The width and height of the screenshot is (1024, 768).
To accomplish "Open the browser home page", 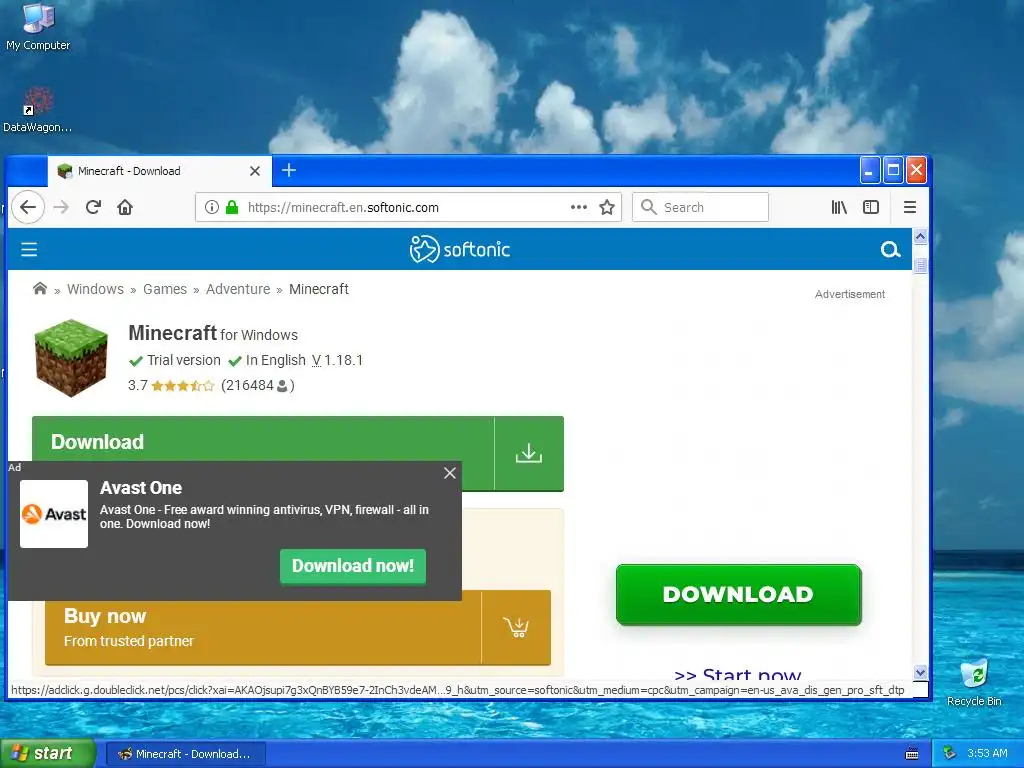I will [x=125, y=207].
